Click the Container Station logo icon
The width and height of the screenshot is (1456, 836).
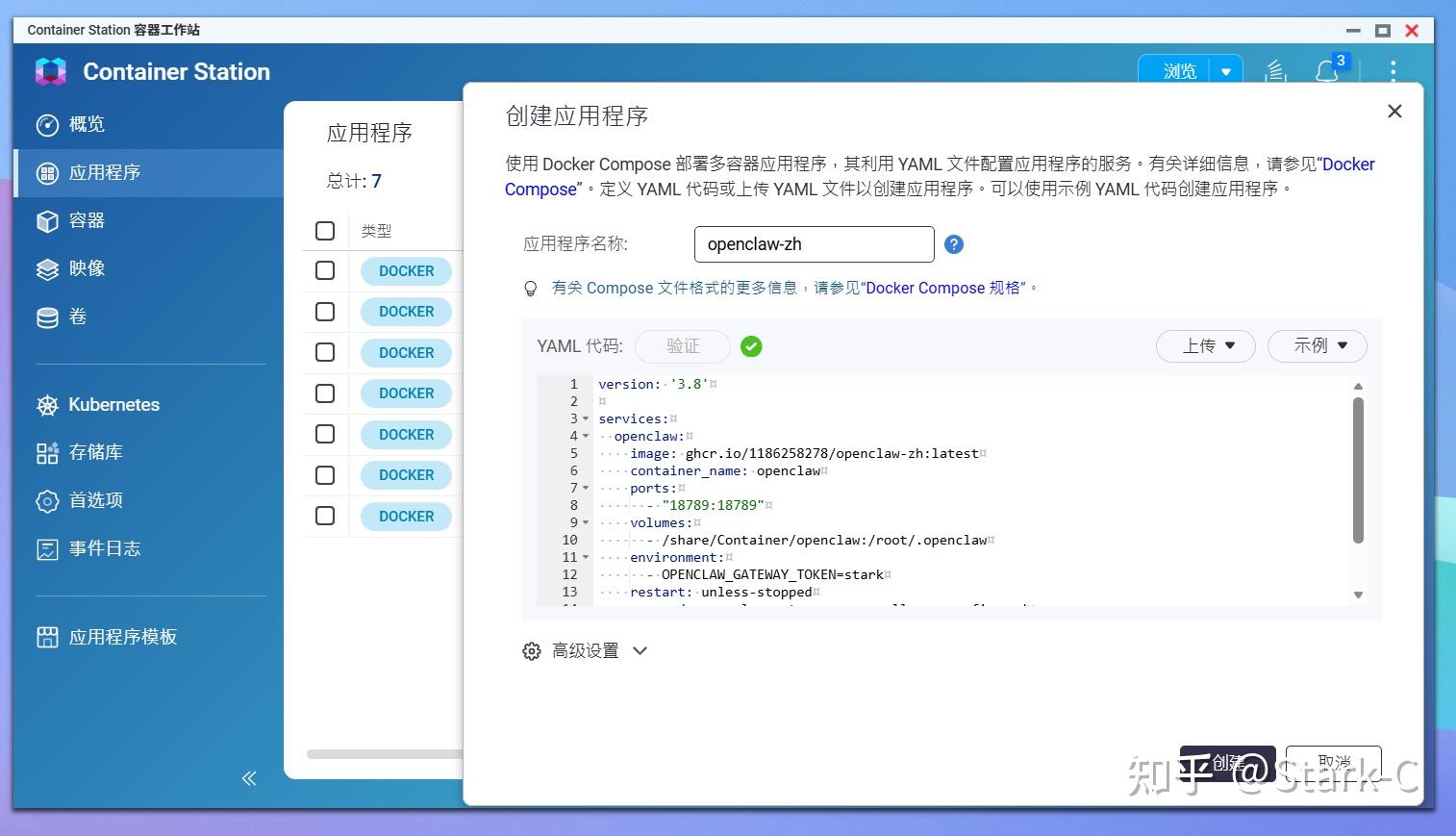tap(51, 71)
